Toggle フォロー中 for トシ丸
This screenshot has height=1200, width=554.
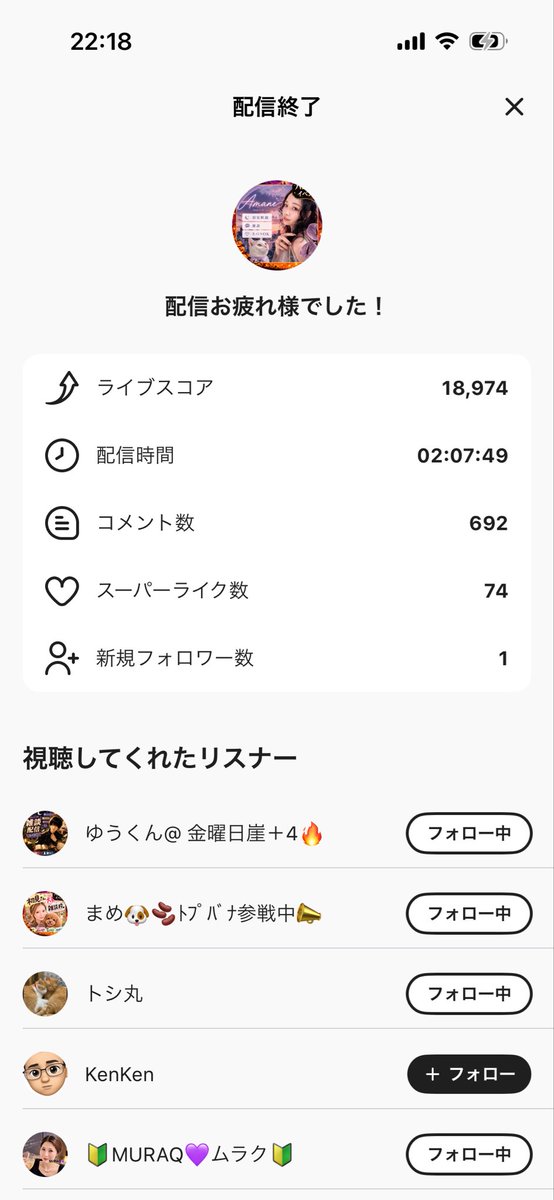[469, 994]
